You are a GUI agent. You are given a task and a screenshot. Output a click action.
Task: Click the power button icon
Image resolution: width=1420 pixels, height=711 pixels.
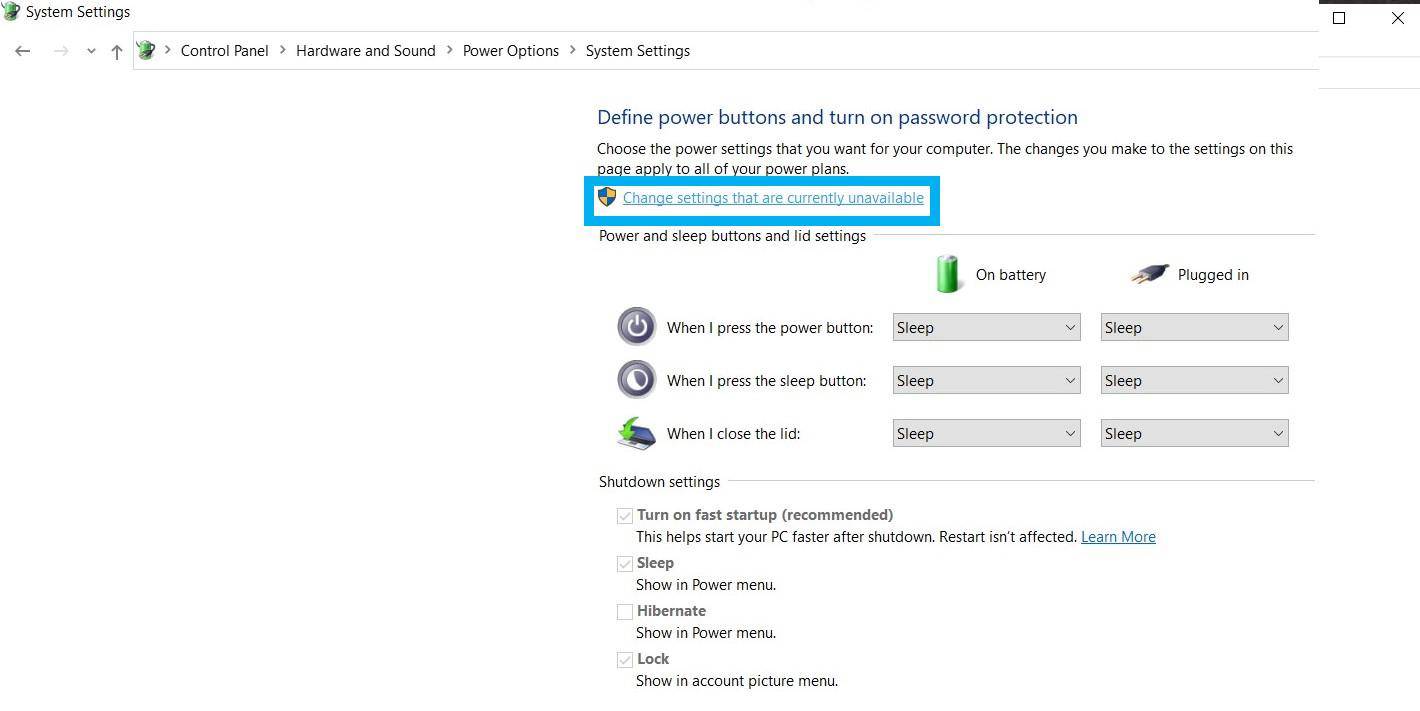click(637, 327)
